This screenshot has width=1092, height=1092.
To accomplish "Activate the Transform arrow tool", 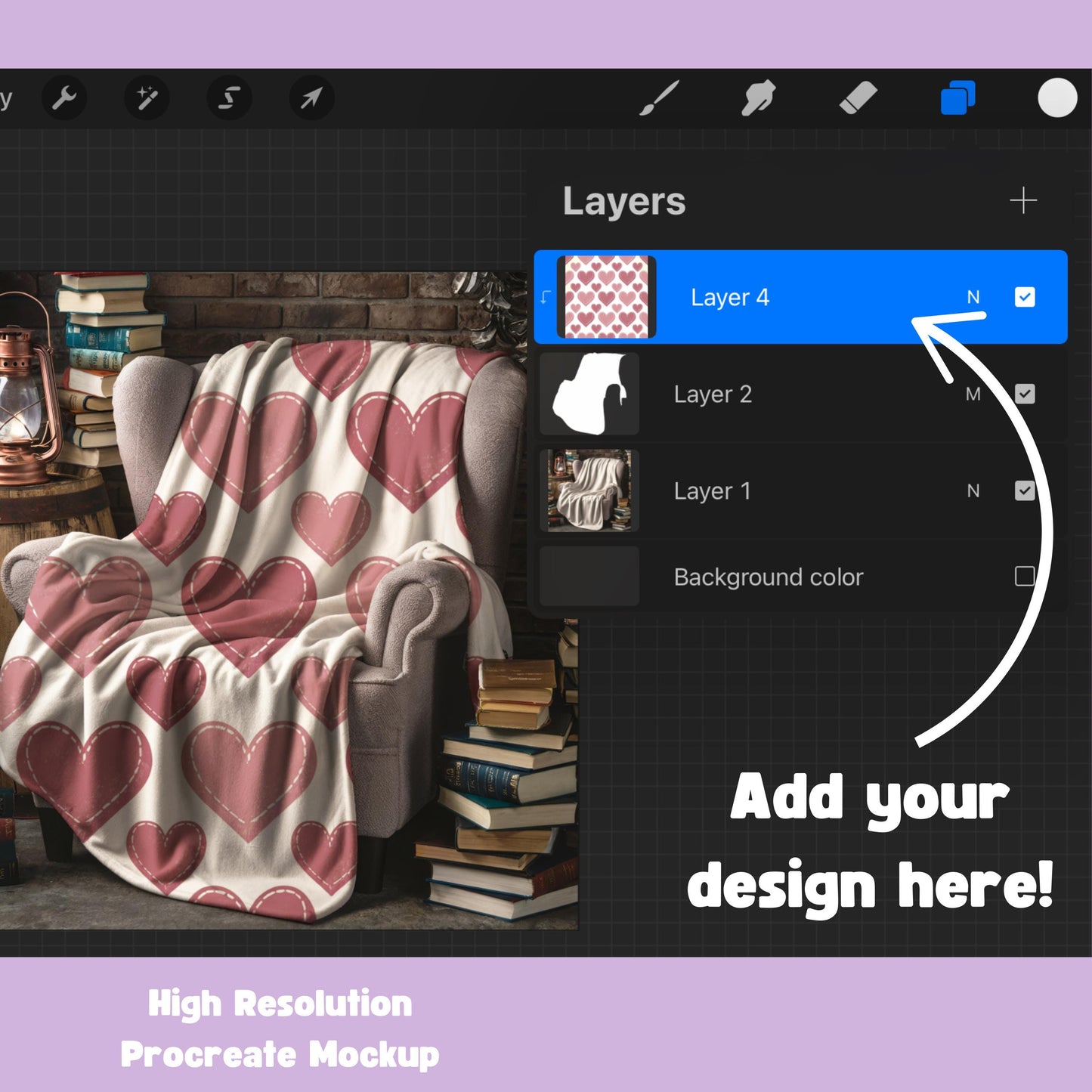I will pos(312,98).
